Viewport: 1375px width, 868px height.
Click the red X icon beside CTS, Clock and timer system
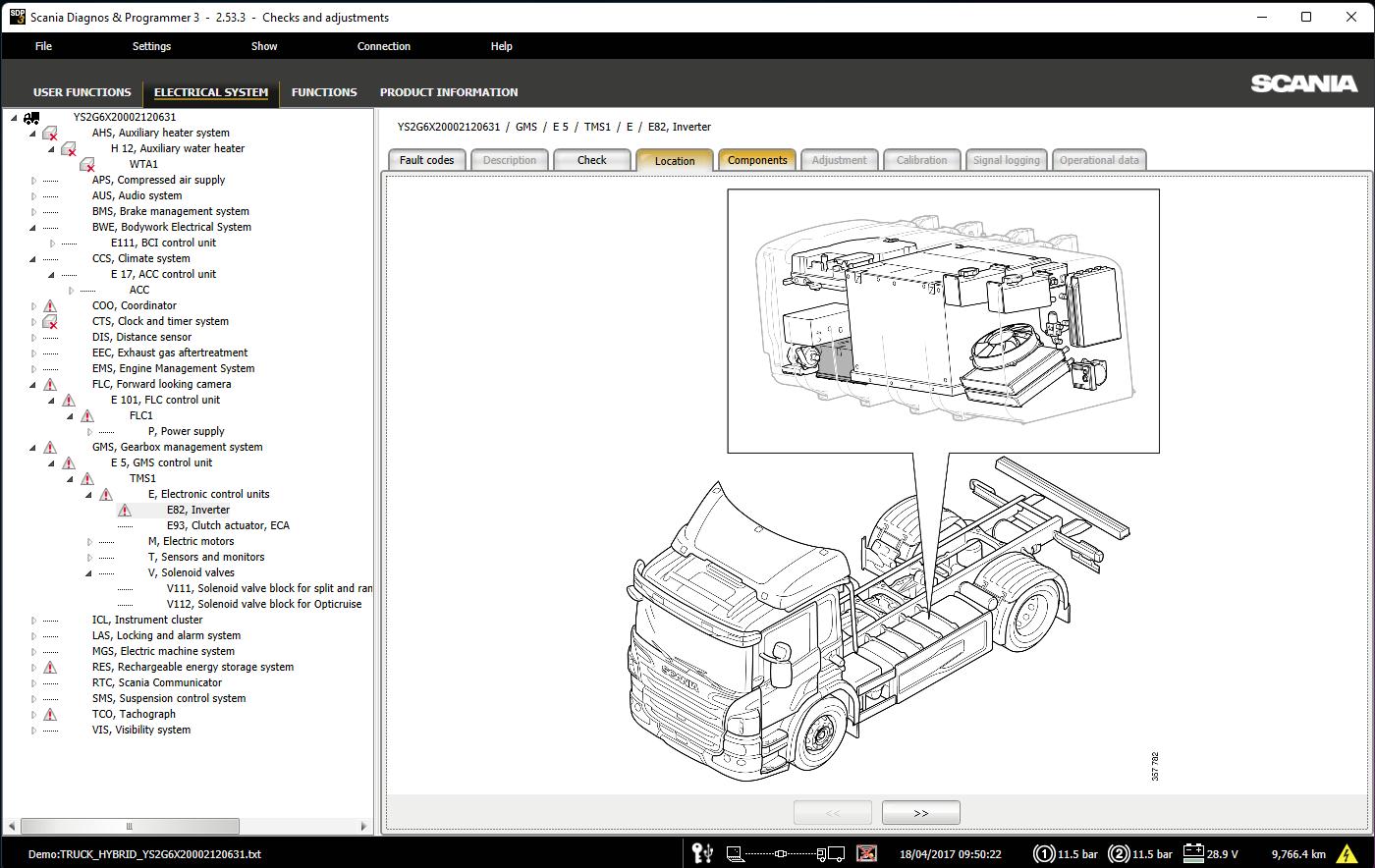click(x=50, y=321)
